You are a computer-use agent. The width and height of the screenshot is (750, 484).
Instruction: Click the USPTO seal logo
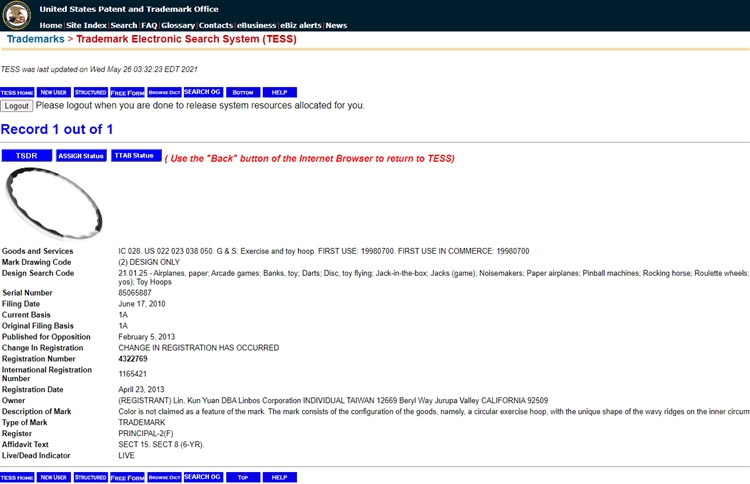coord(17,15)
